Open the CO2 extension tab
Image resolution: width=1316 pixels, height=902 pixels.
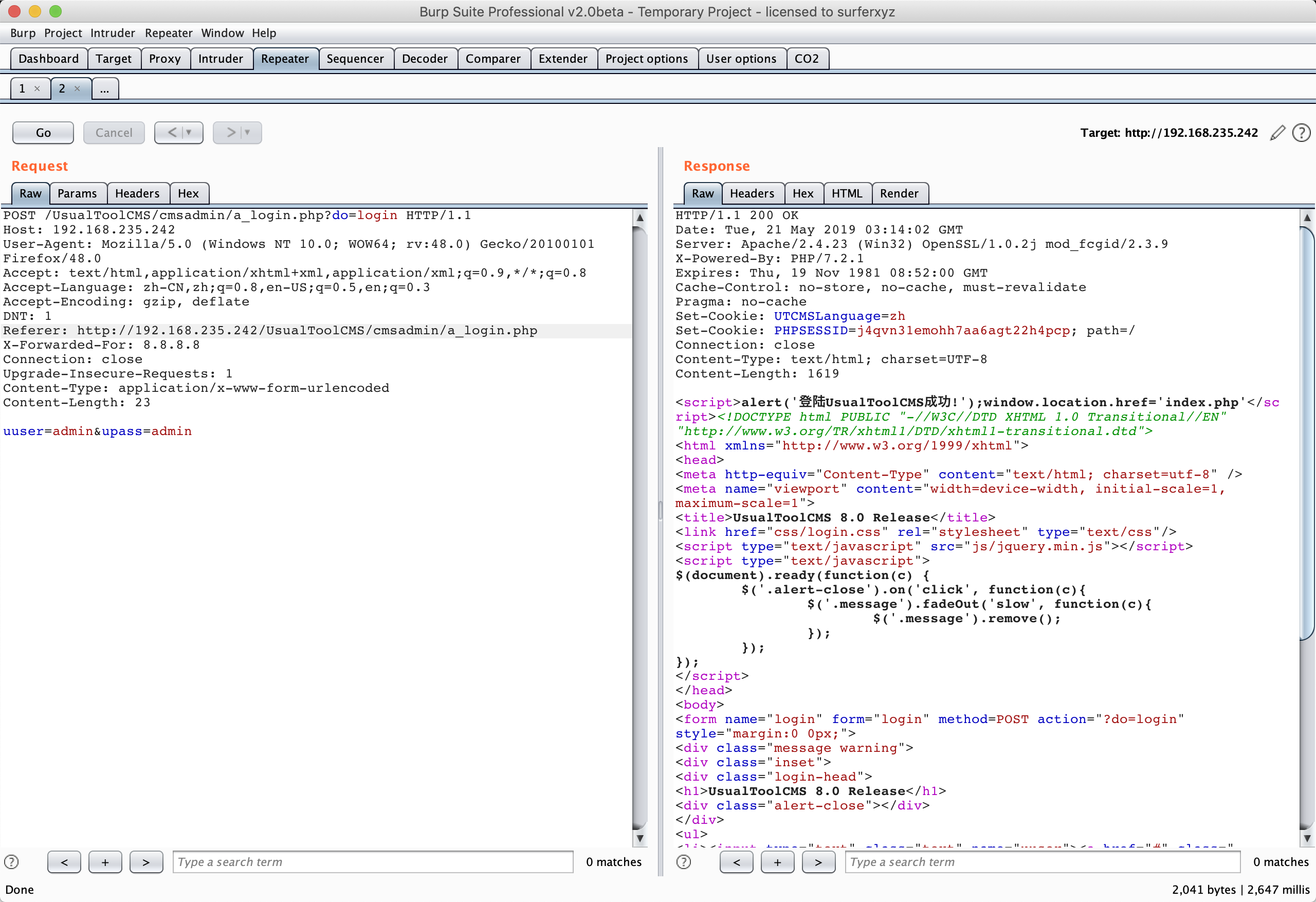(807, 58)
